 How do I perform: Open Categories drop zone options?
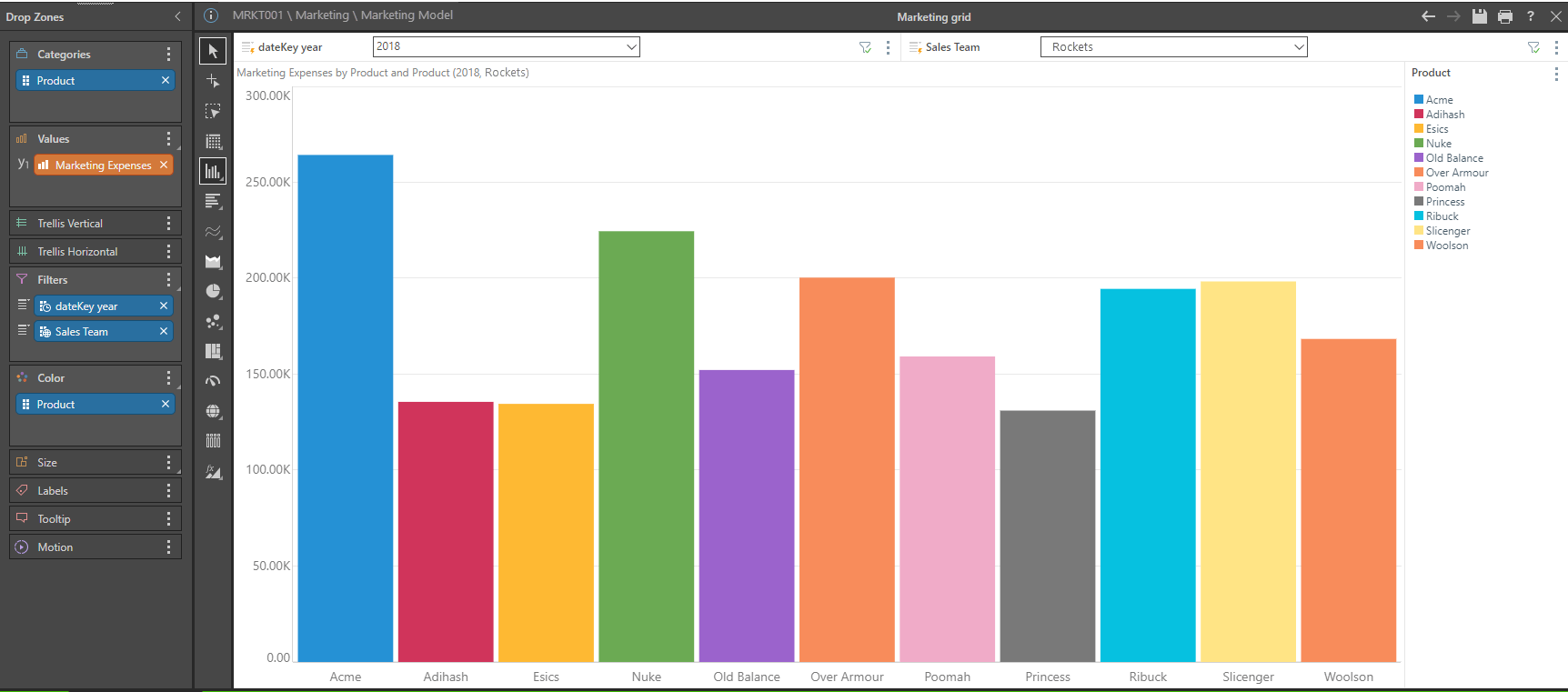[168, 55]
